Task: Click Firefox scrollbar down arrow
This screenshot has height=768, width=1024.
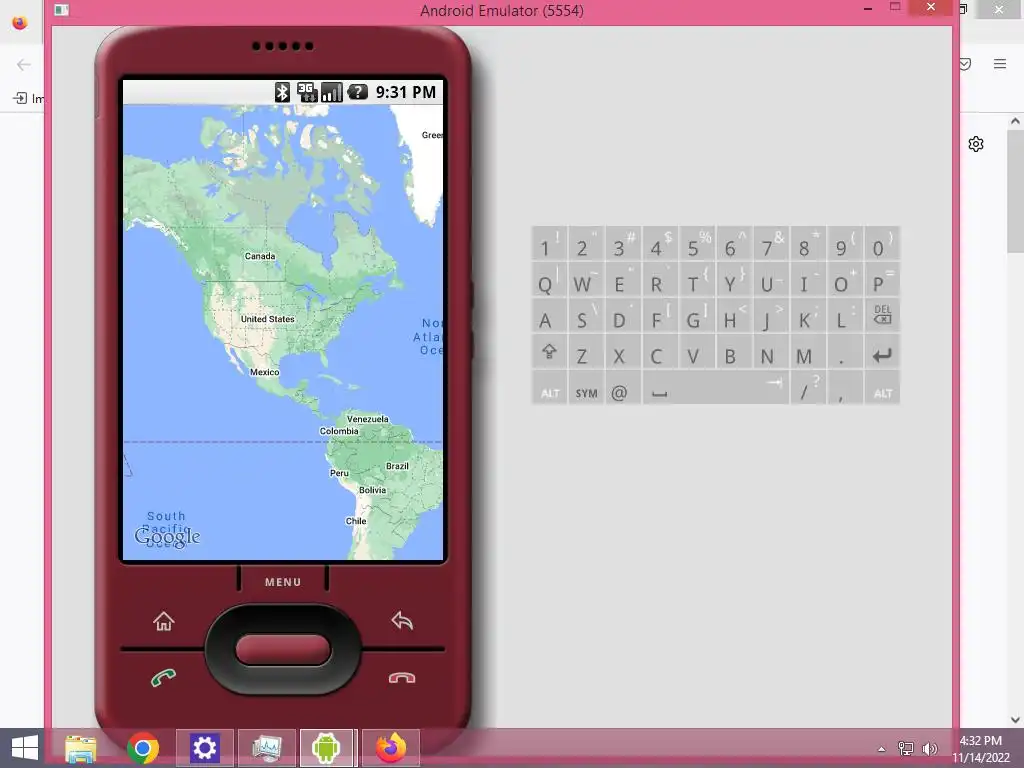Action: pyautogui.click(x=1015, y=720)
